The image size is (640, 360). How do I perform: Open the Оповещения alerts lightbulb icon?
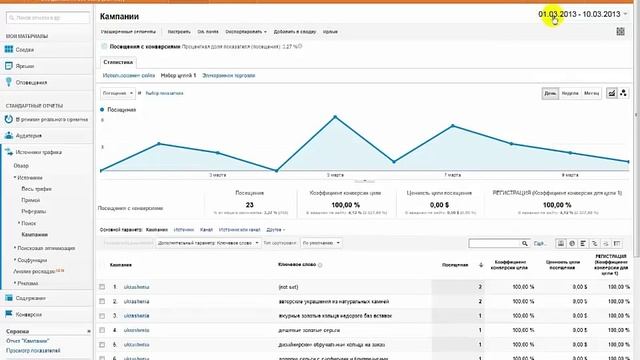(9, 82)
